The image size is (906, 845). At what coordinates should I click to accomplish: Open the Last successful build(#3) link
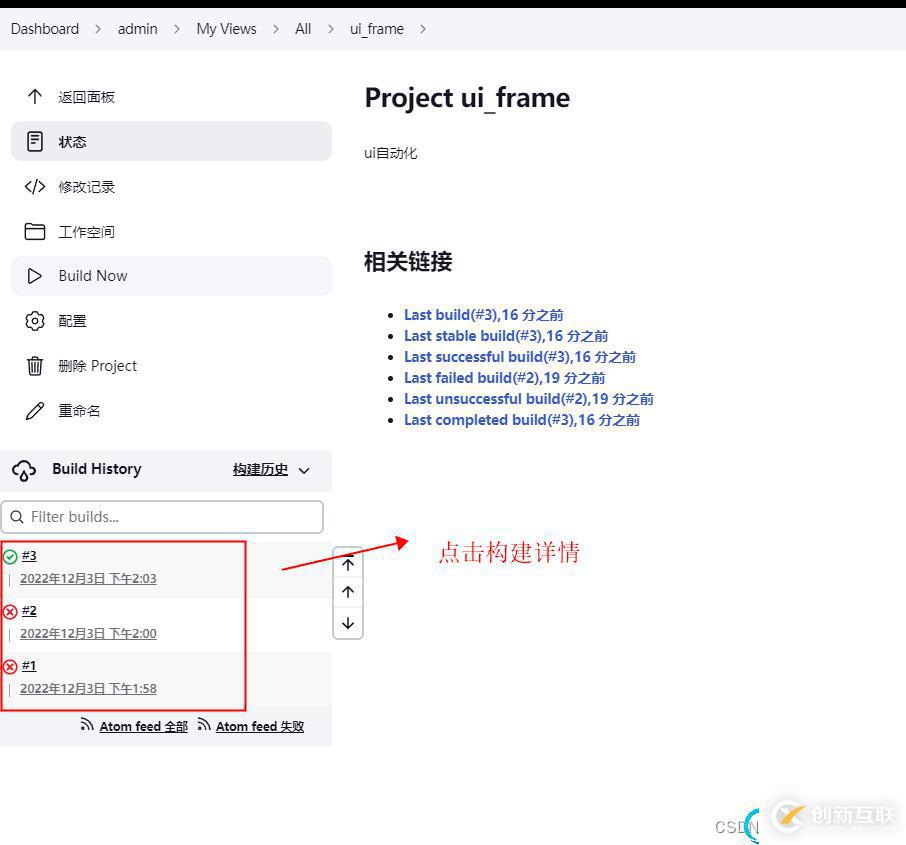[x=520, y=357]
